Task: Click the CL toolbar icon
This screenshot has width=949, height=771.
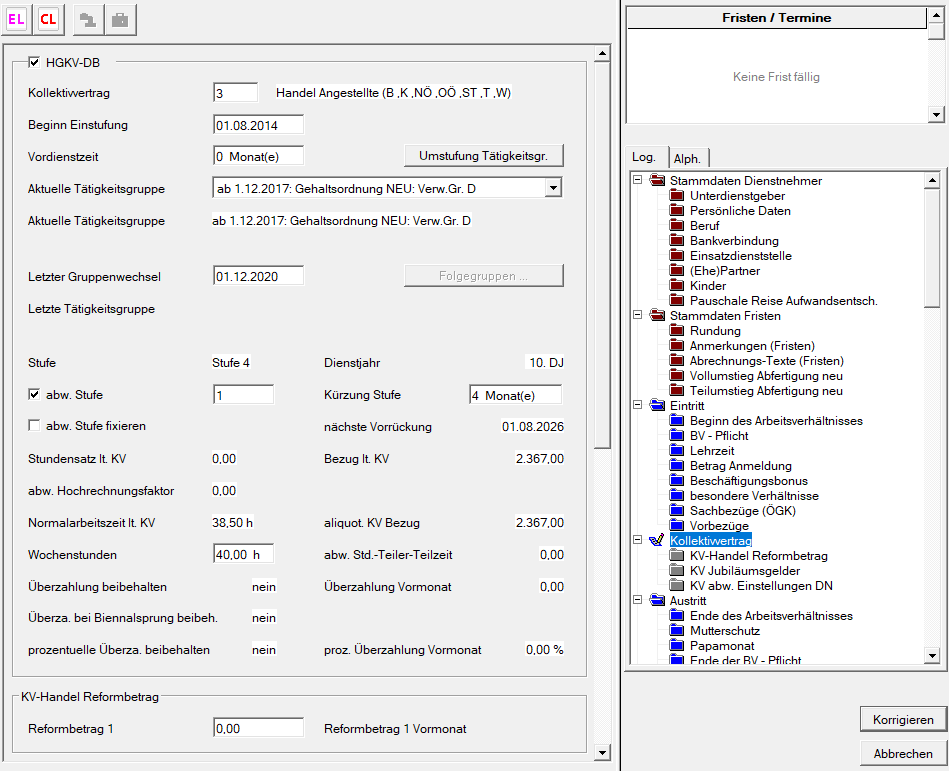Action: [x=48, y=19]
